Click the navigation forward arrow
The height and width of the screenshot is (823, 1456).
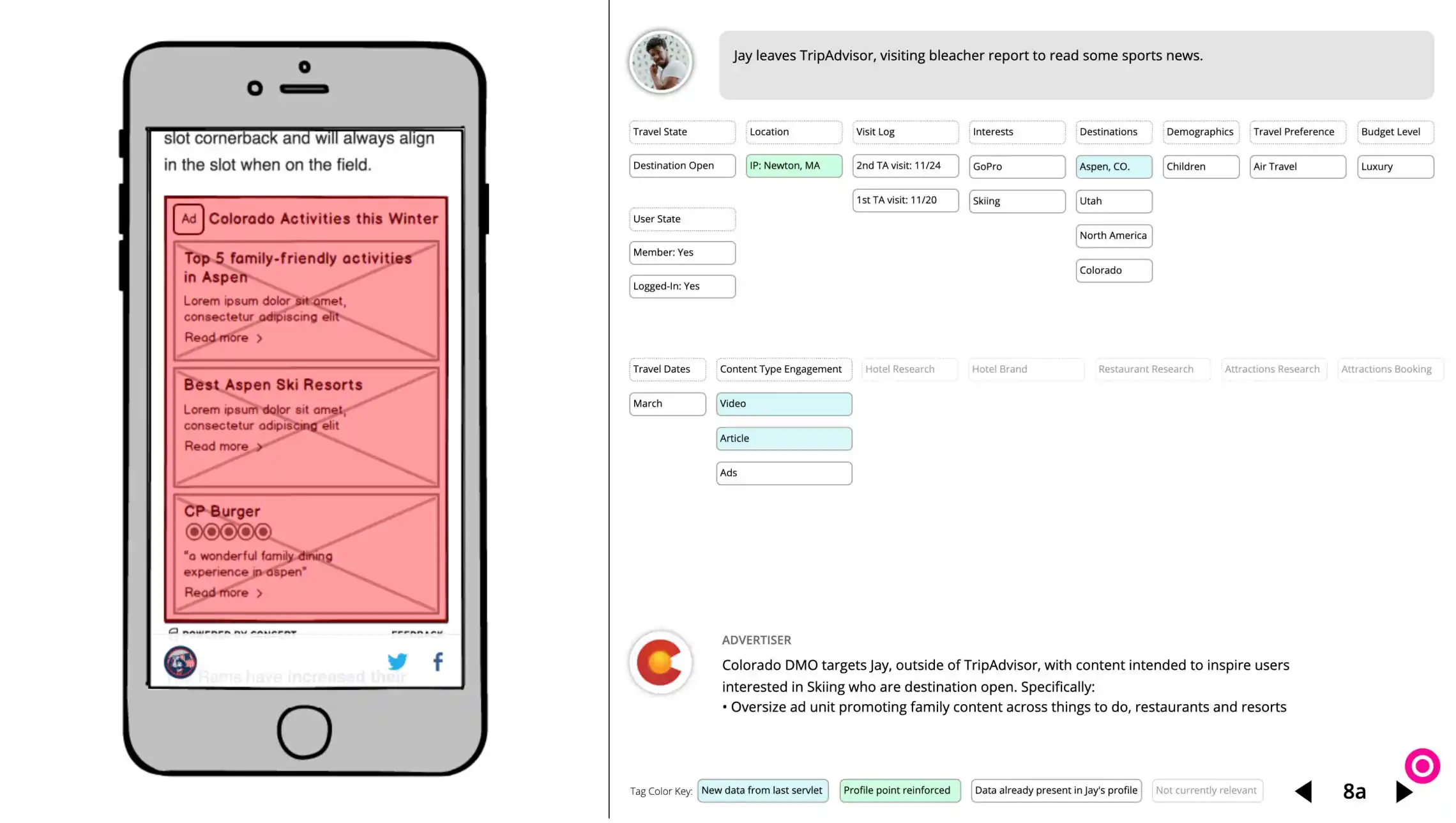[x=1403, y=790]
